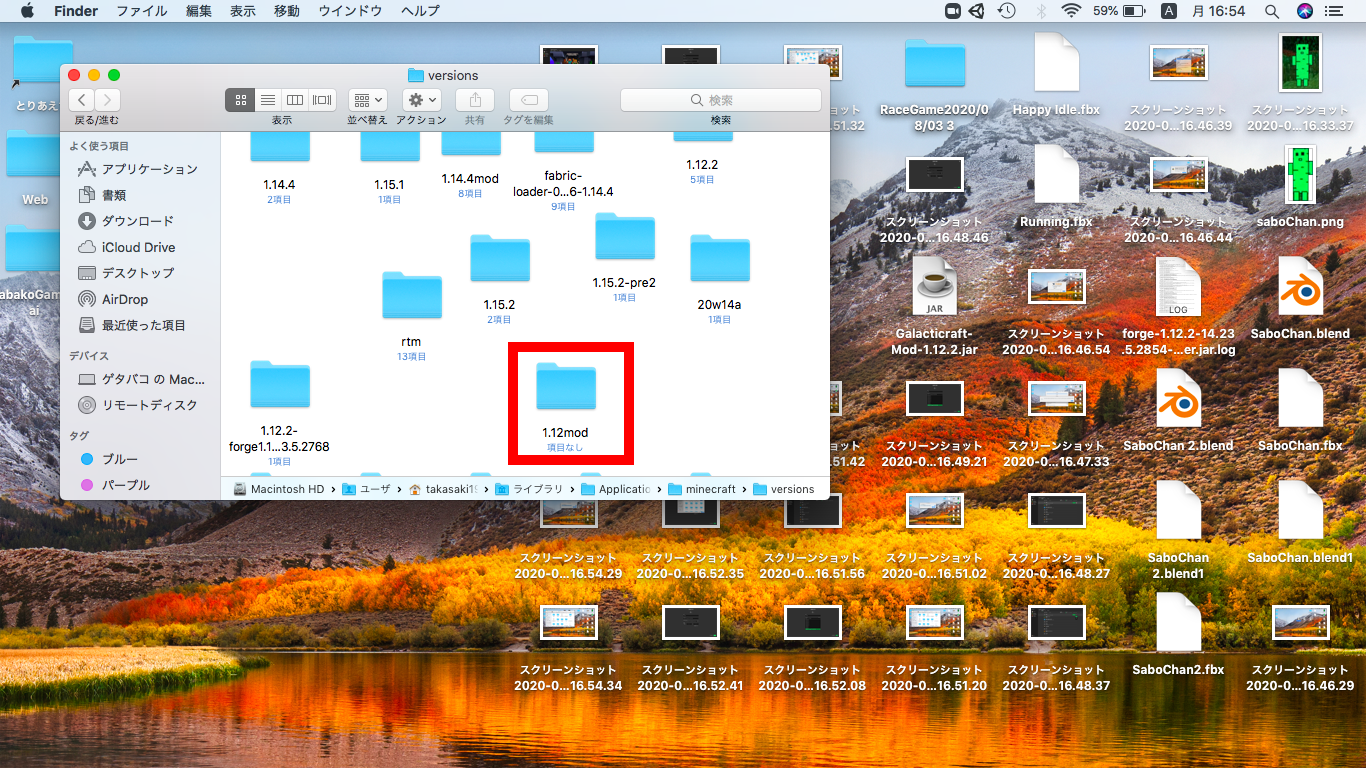Image resolution: width=1366 pixels, height=768 pixels.
Task: Select the fabric-loader folder label
Action: (563, 184)
